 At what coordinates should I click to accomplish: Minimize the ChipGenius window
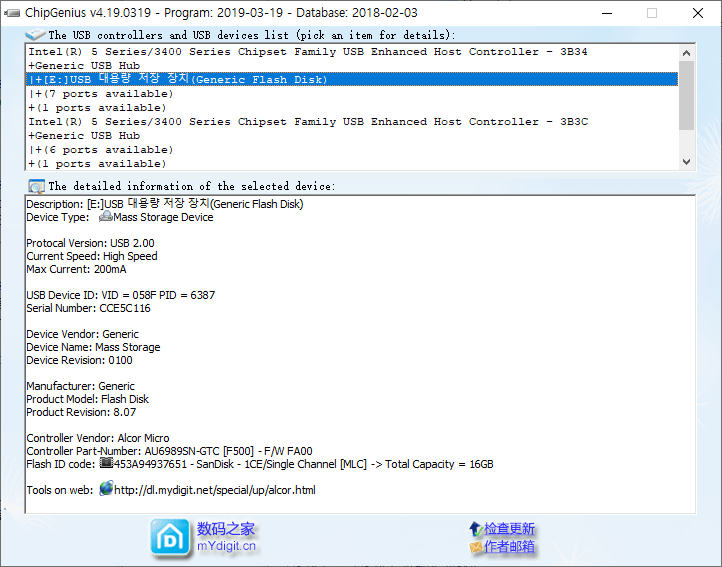pyautogui.click(x=607, y=13)
